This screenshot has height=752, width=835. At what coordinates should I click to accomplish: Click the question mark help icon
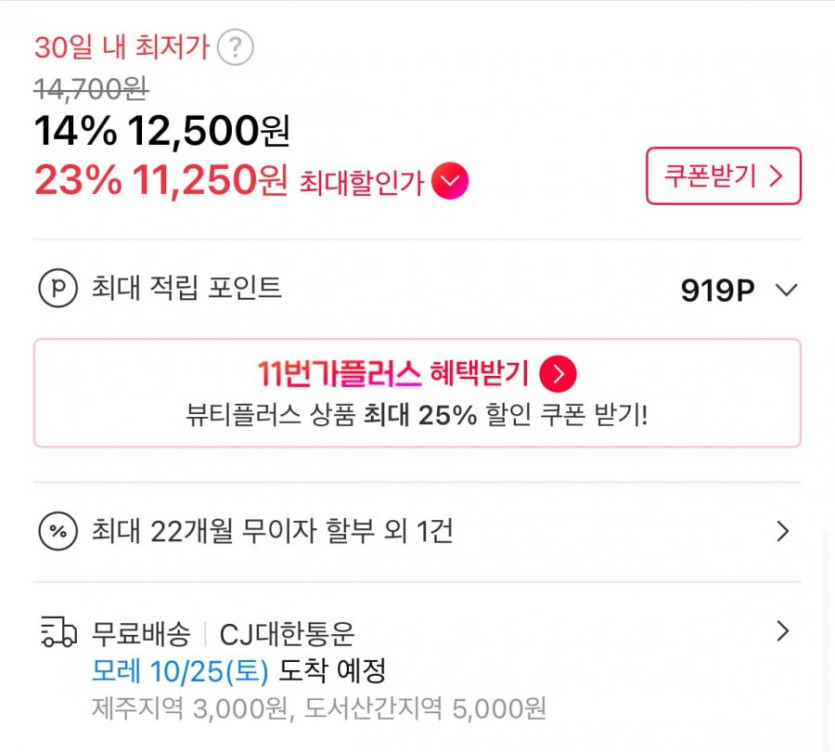point(235,47)
